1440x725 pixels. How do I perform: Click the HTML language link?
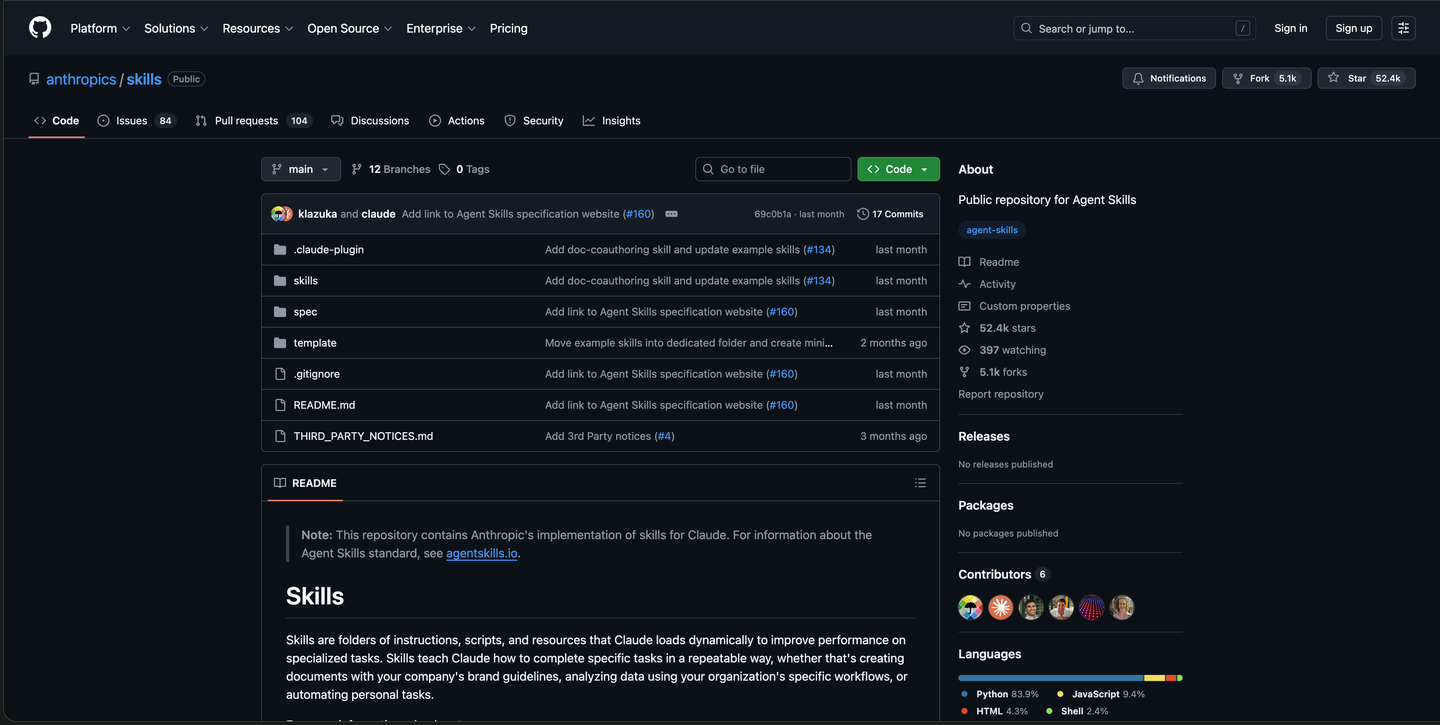tap(995, 711)
